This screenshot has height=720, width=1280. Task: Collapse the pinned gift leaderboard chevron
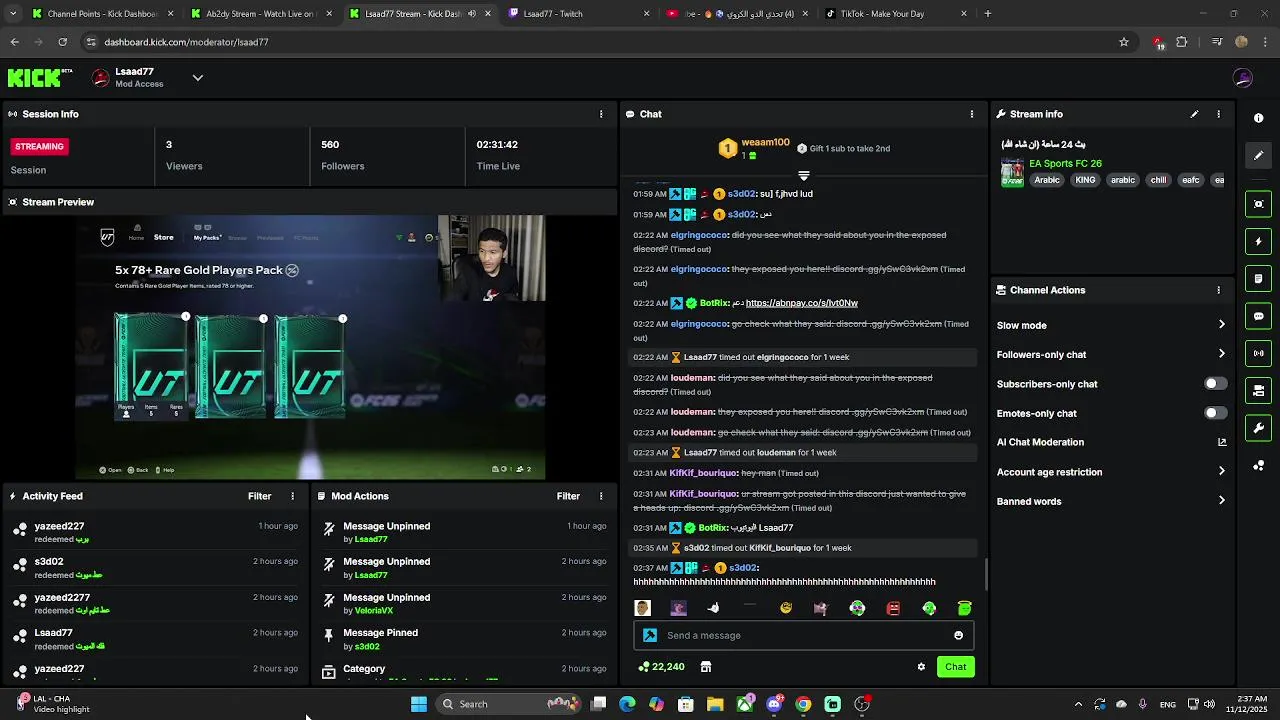click(803, 175)
